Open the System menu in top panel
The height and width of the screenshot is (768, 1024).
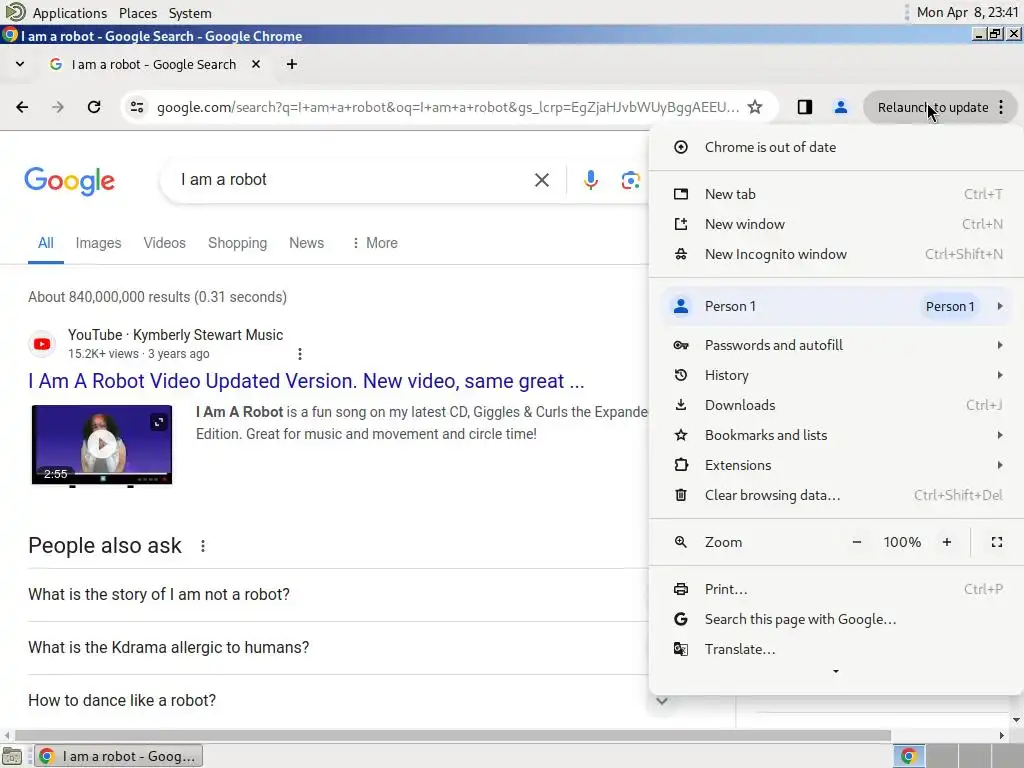tap(190, 13)
